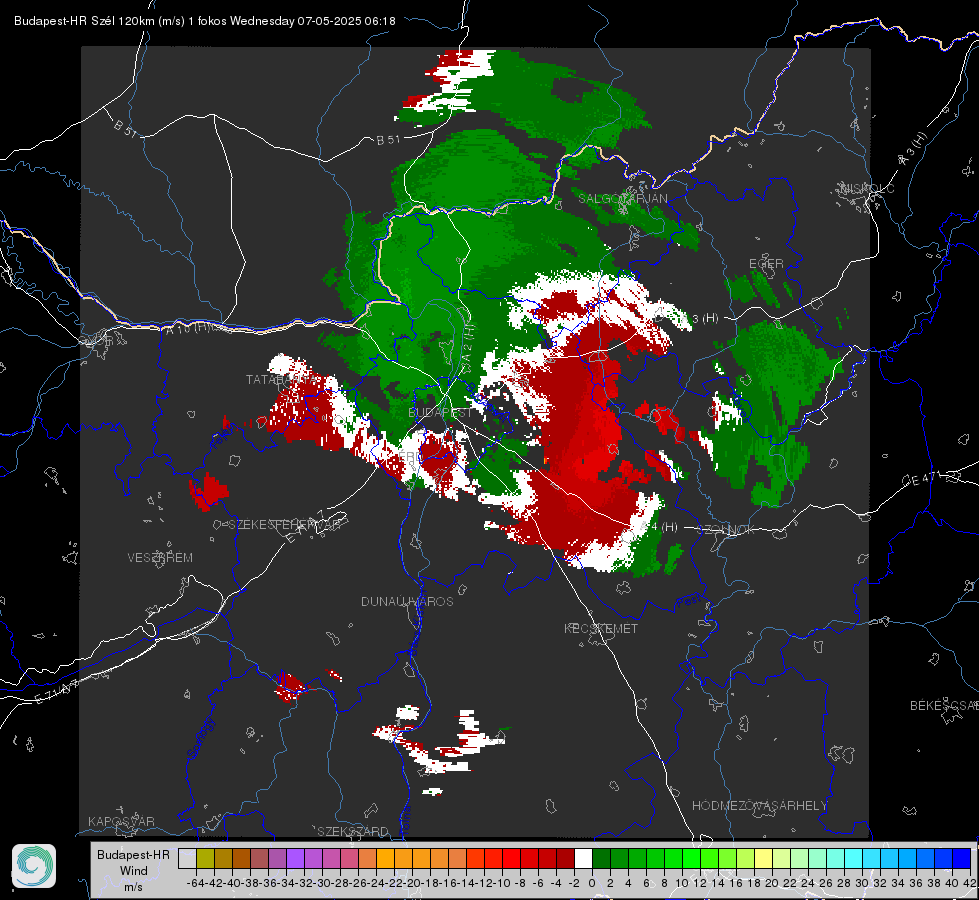Click the -64 value on the legend scale

point(195,883)
